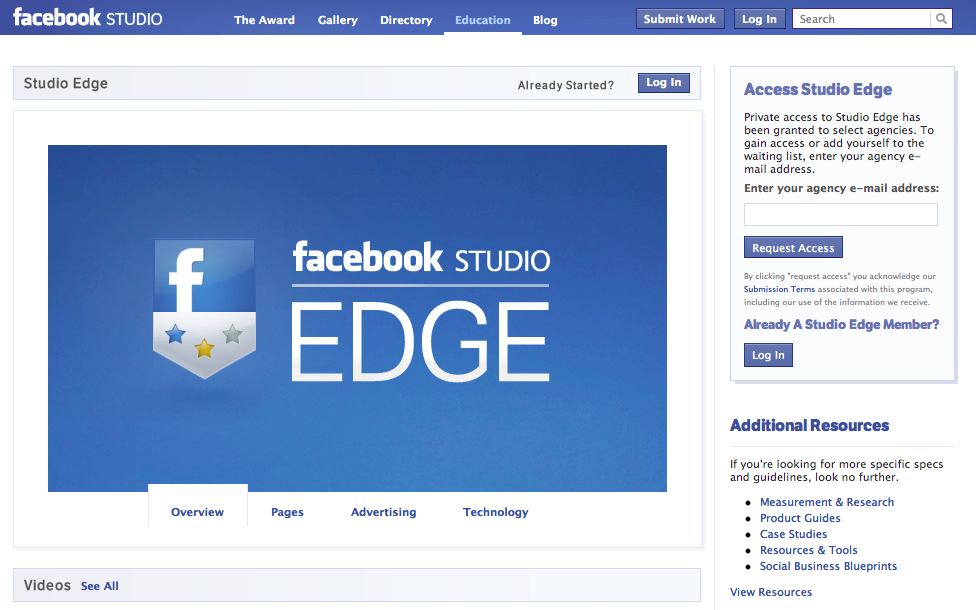Focus the Search text field

862,19
